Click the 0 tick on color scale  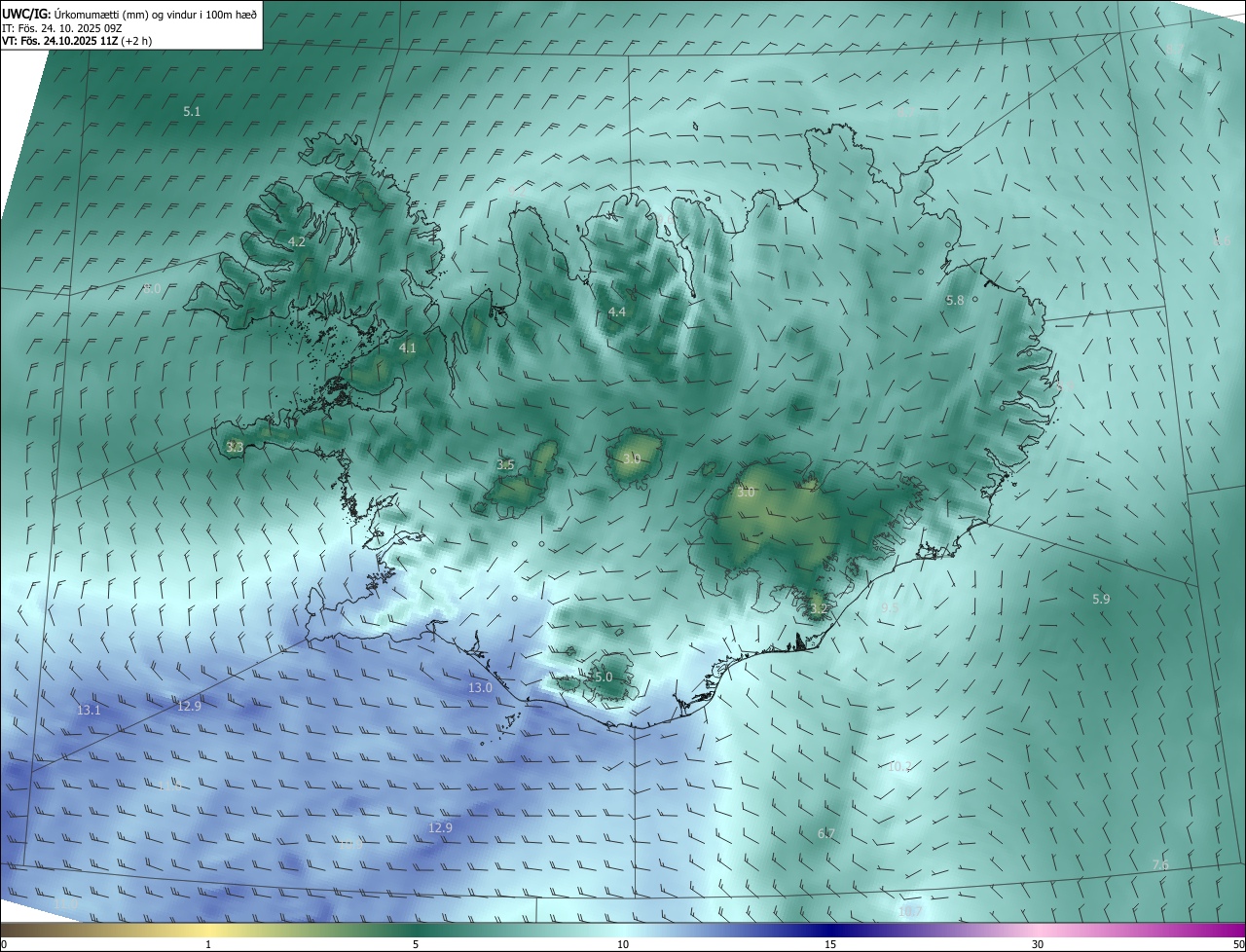click(x=4, y=945)
